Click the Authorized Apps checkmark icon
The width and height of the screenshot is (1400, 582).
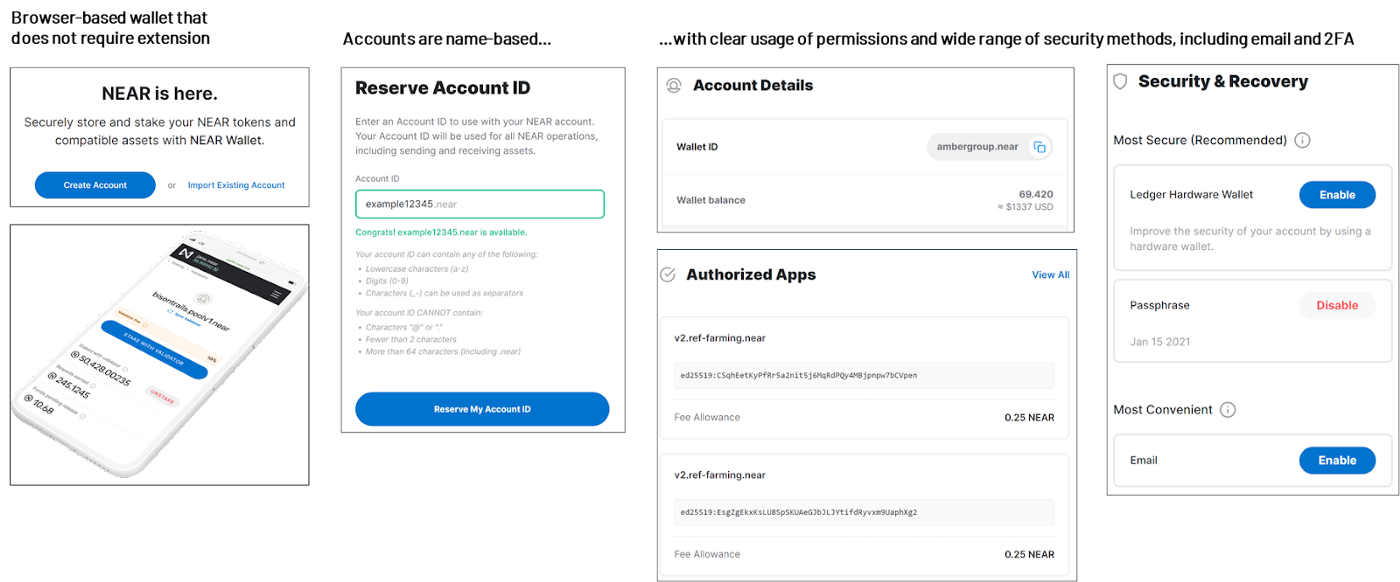tap(668, 274)
